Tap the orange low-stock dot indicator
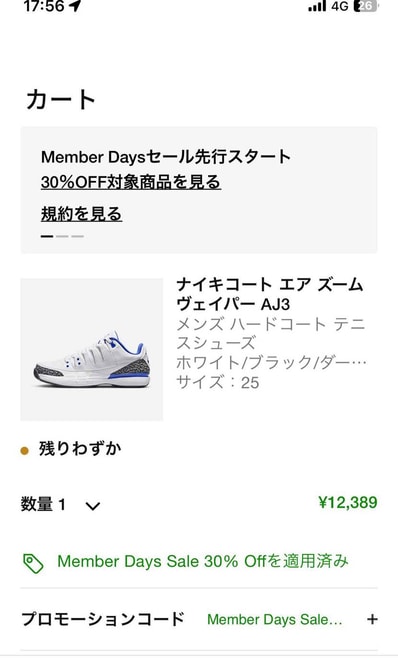The image size is (398, 658). point(25,451)
